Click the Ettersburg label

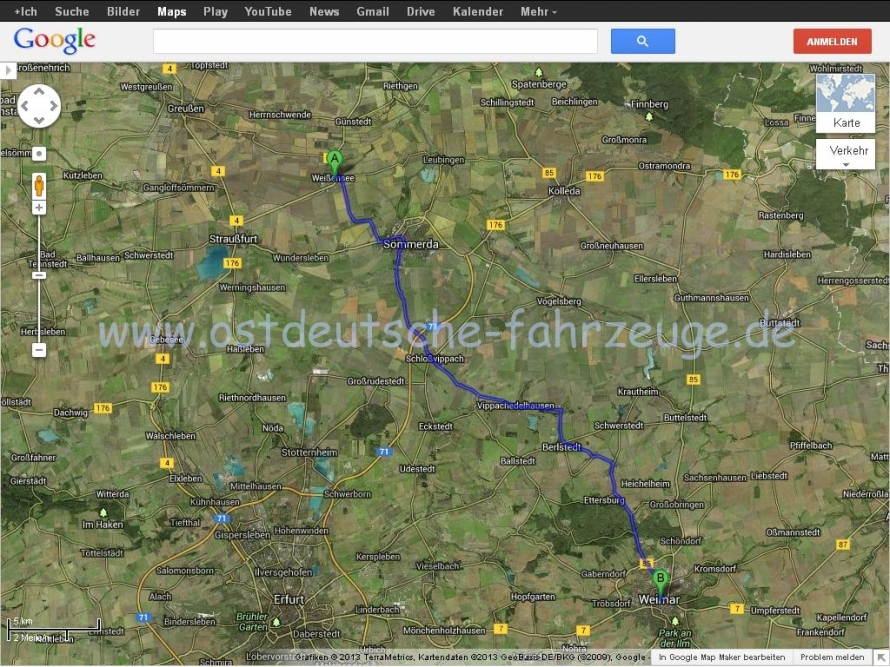(604, 500)
